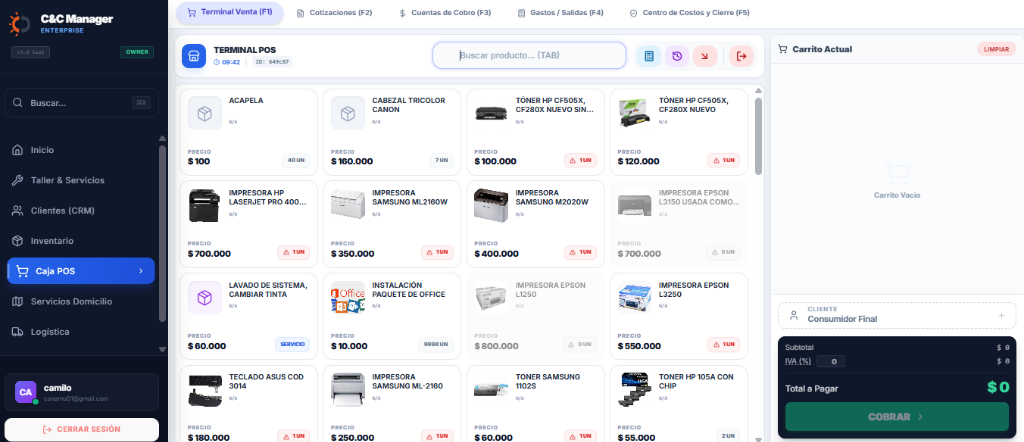Click the product grid vertical scrollbar
Viewport: 1024px width, 442px height.
(758, 136)
